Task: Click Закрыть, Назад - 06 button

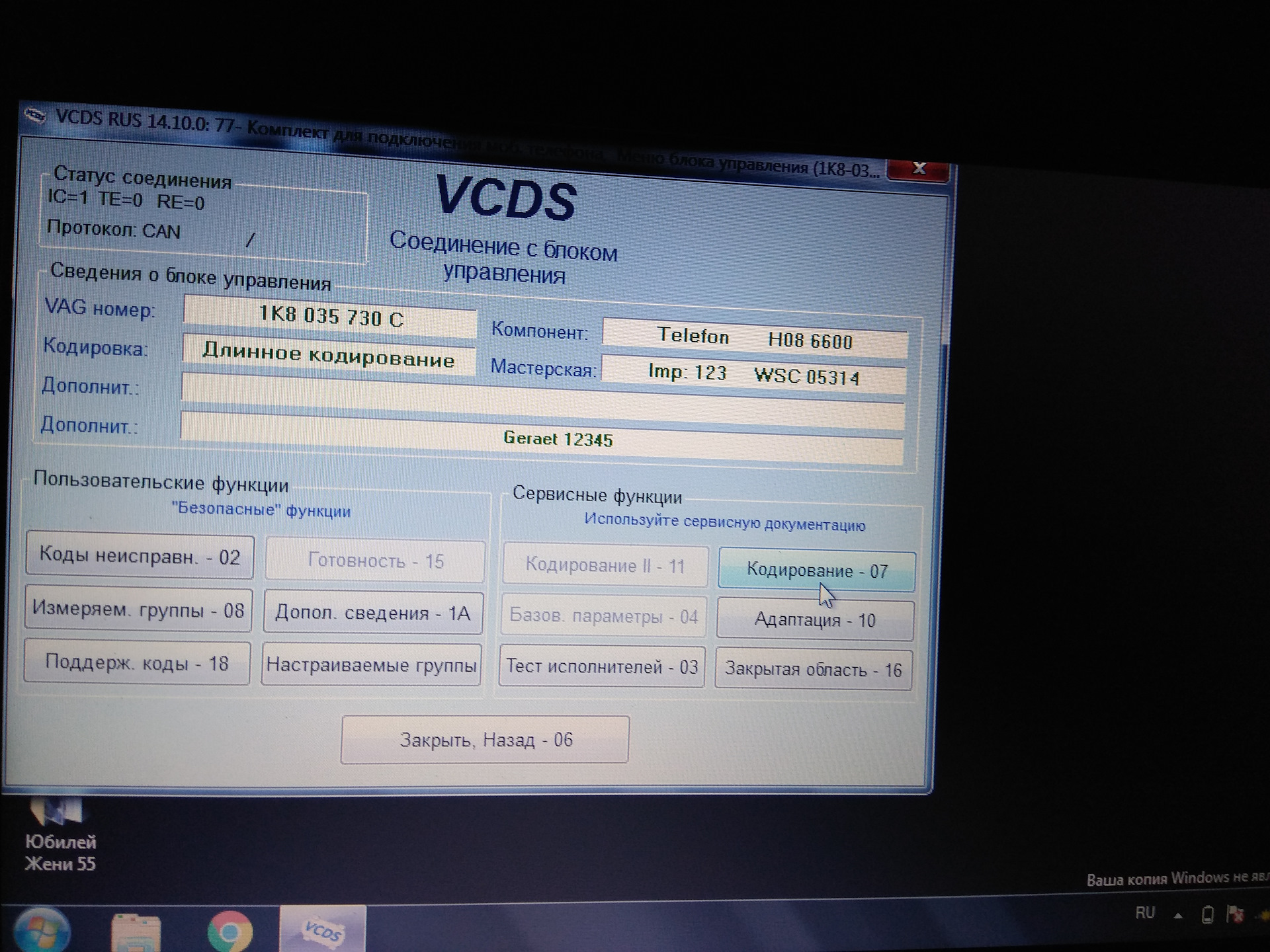Action: 485,740
